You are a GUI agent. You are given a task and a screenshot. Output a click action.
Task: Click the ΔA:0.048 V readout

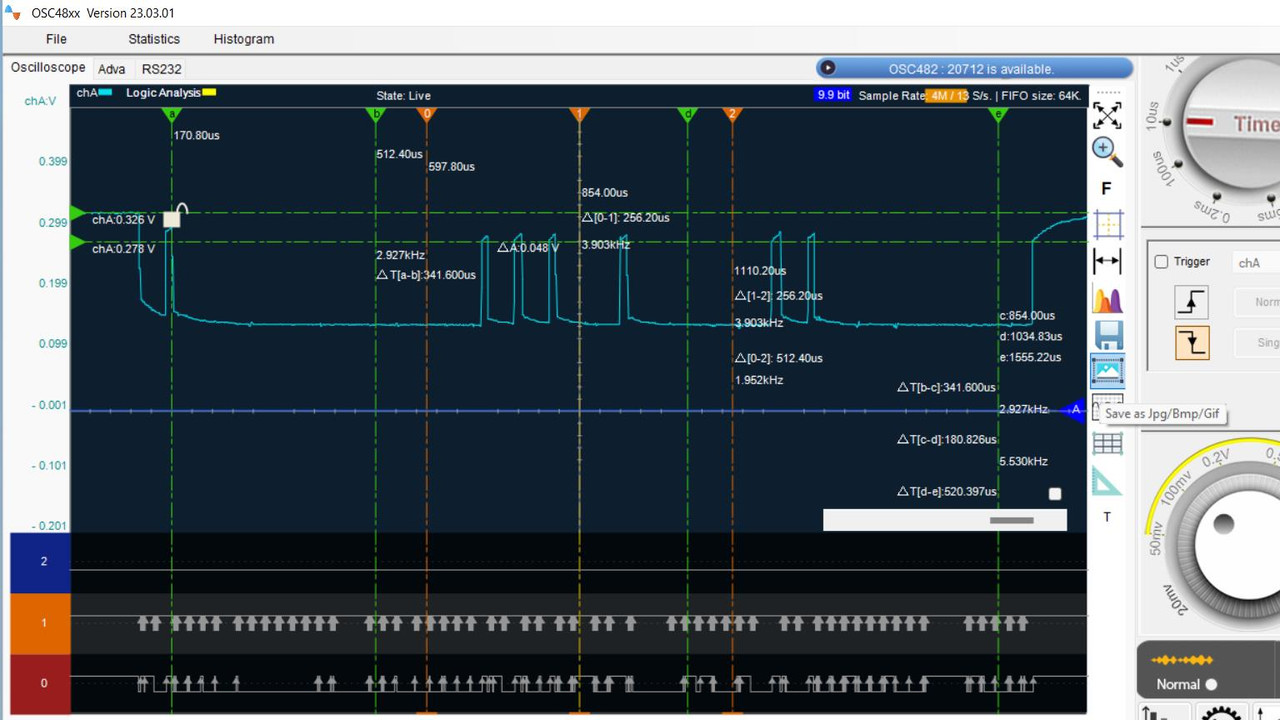(529, 247)
